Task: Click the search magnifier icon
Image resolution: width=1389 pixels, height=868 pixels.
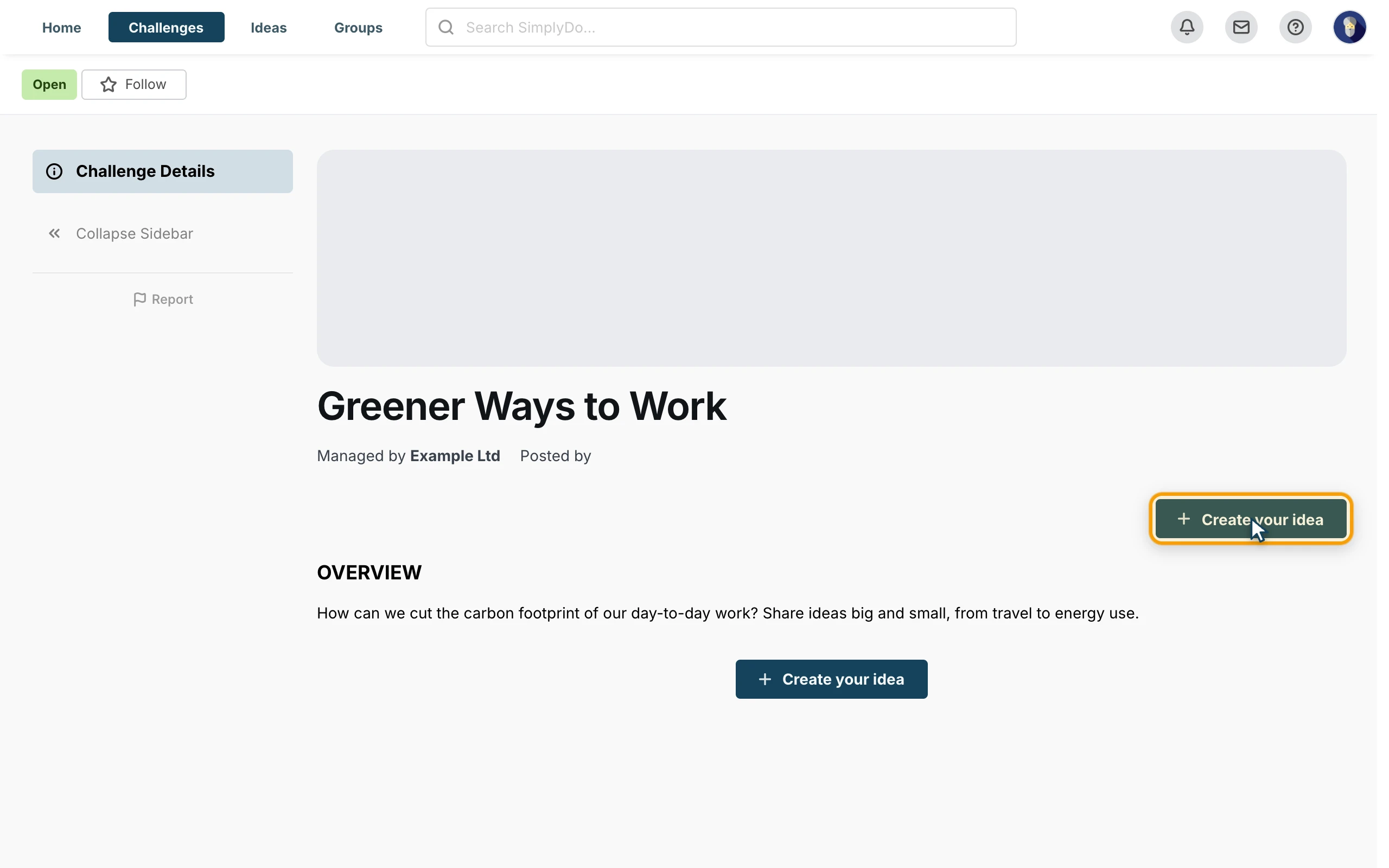Action: pos(446,27)
